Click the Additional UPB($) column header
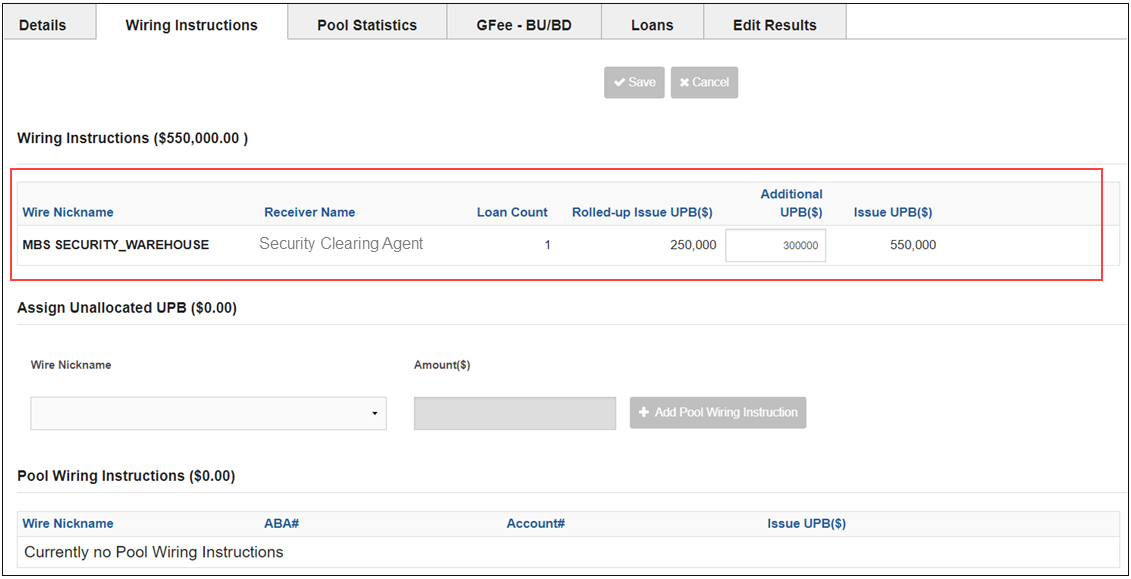Screen dimensions: 1131x579 (x=791, y=203)
